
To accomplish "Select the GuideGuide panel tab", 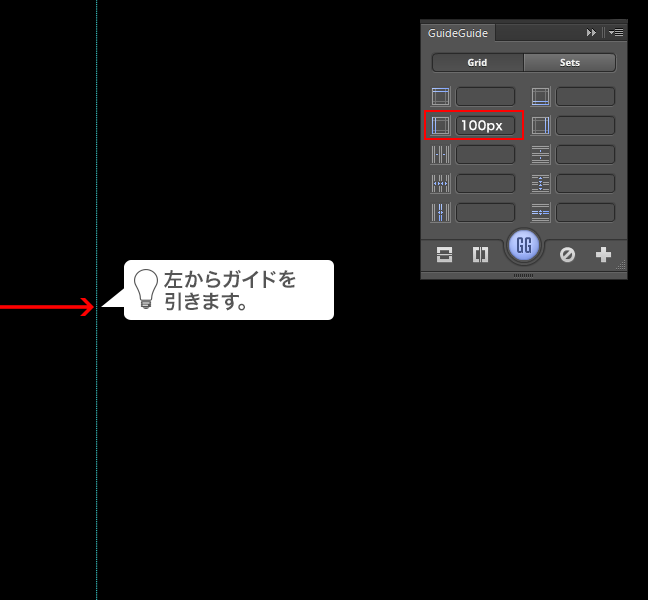I will coord(458,33).
